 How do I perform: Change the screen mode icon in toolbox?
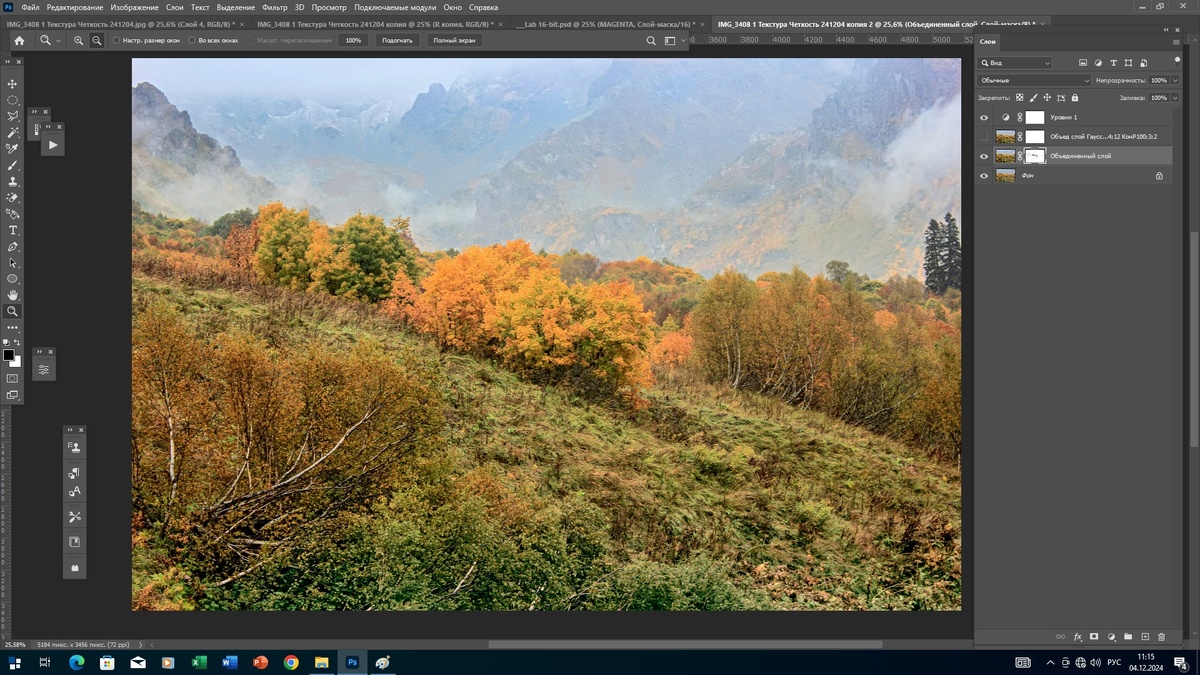(13, 395)
